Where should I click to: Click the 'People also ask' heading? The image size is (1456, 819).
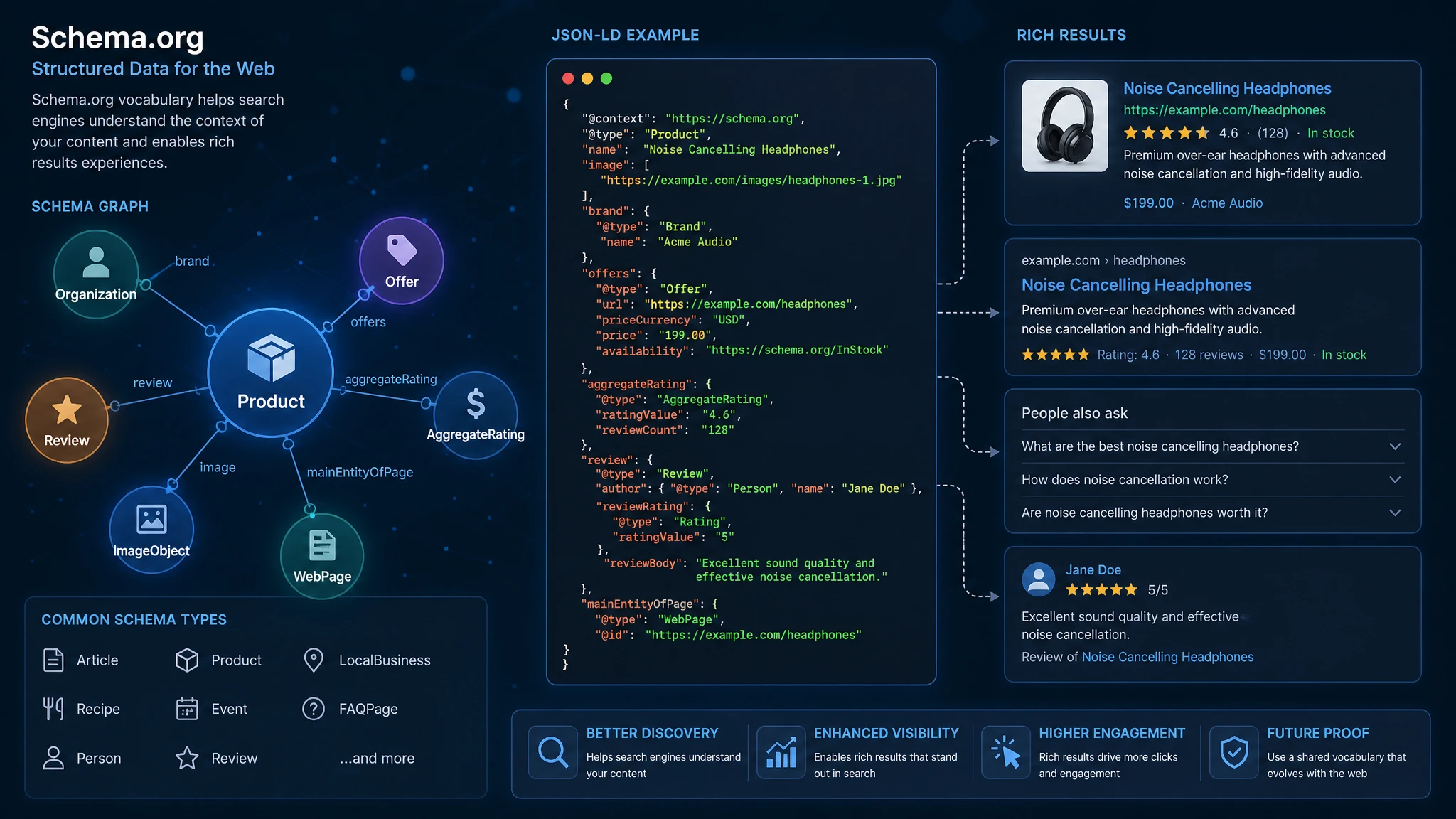(1074, 413)
